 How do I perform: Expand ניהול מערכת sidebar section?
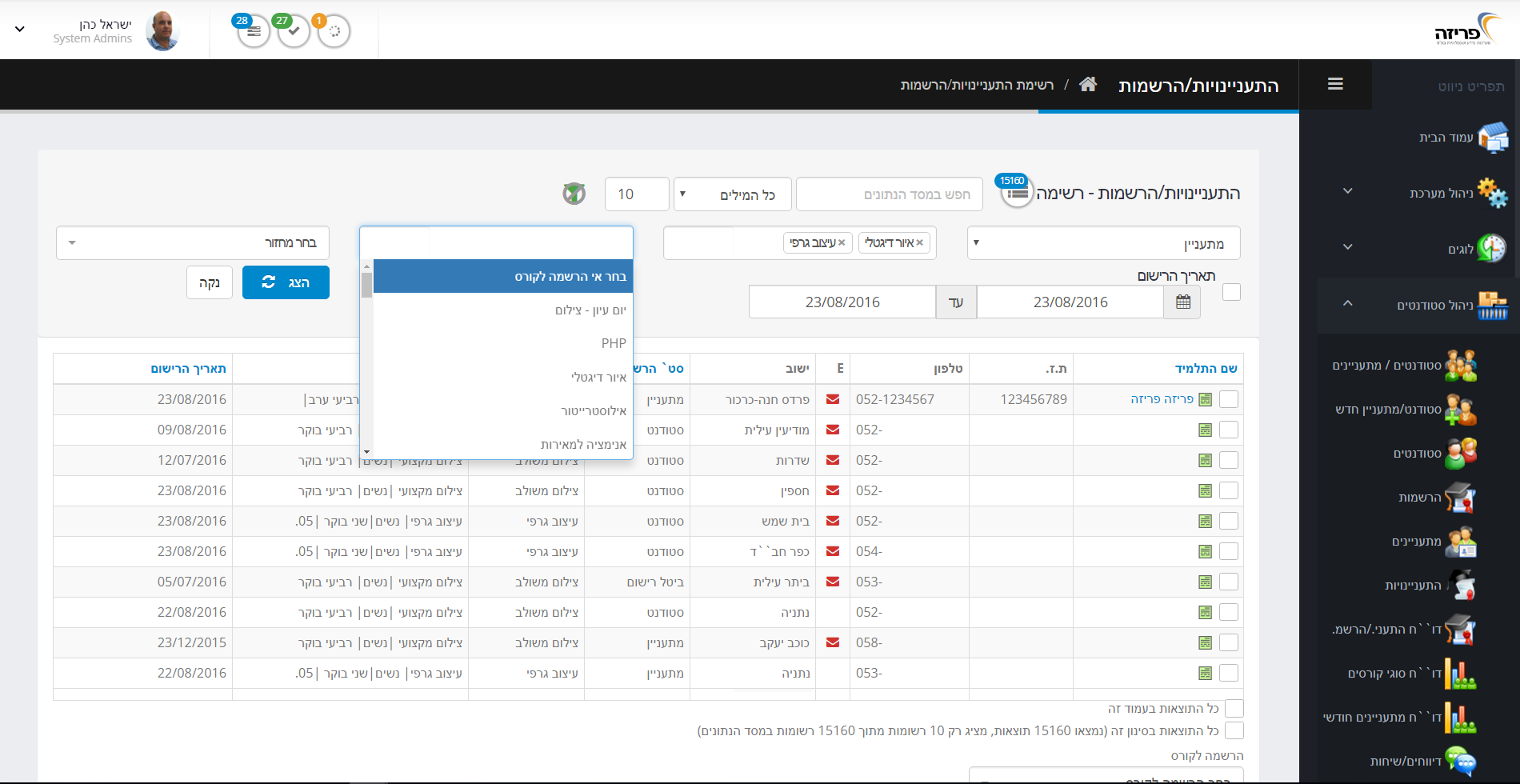[1348, 191]
